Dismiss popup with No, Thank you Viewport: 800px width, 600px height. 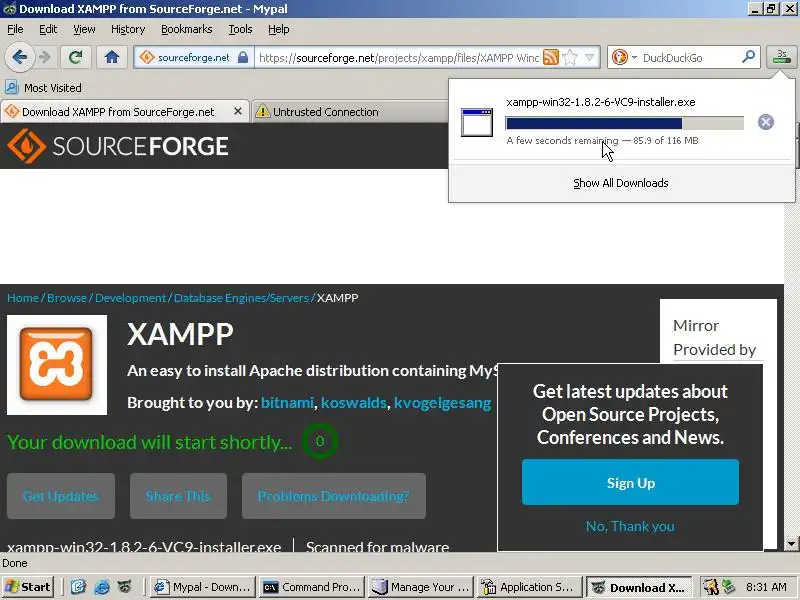point(630,526)
